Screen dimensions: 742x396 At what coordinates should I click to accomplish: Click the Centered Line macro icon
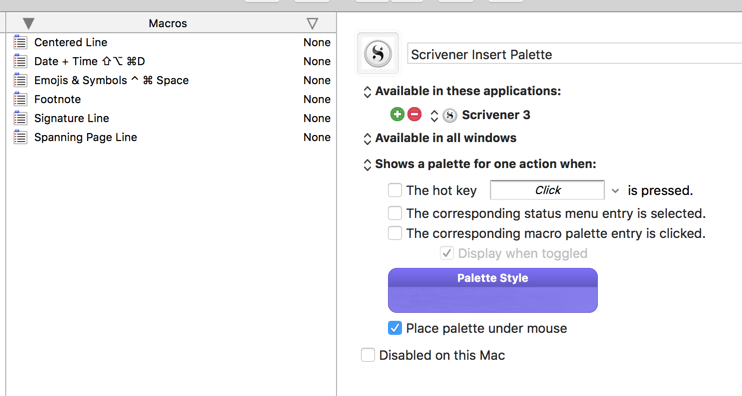[20, 42]
